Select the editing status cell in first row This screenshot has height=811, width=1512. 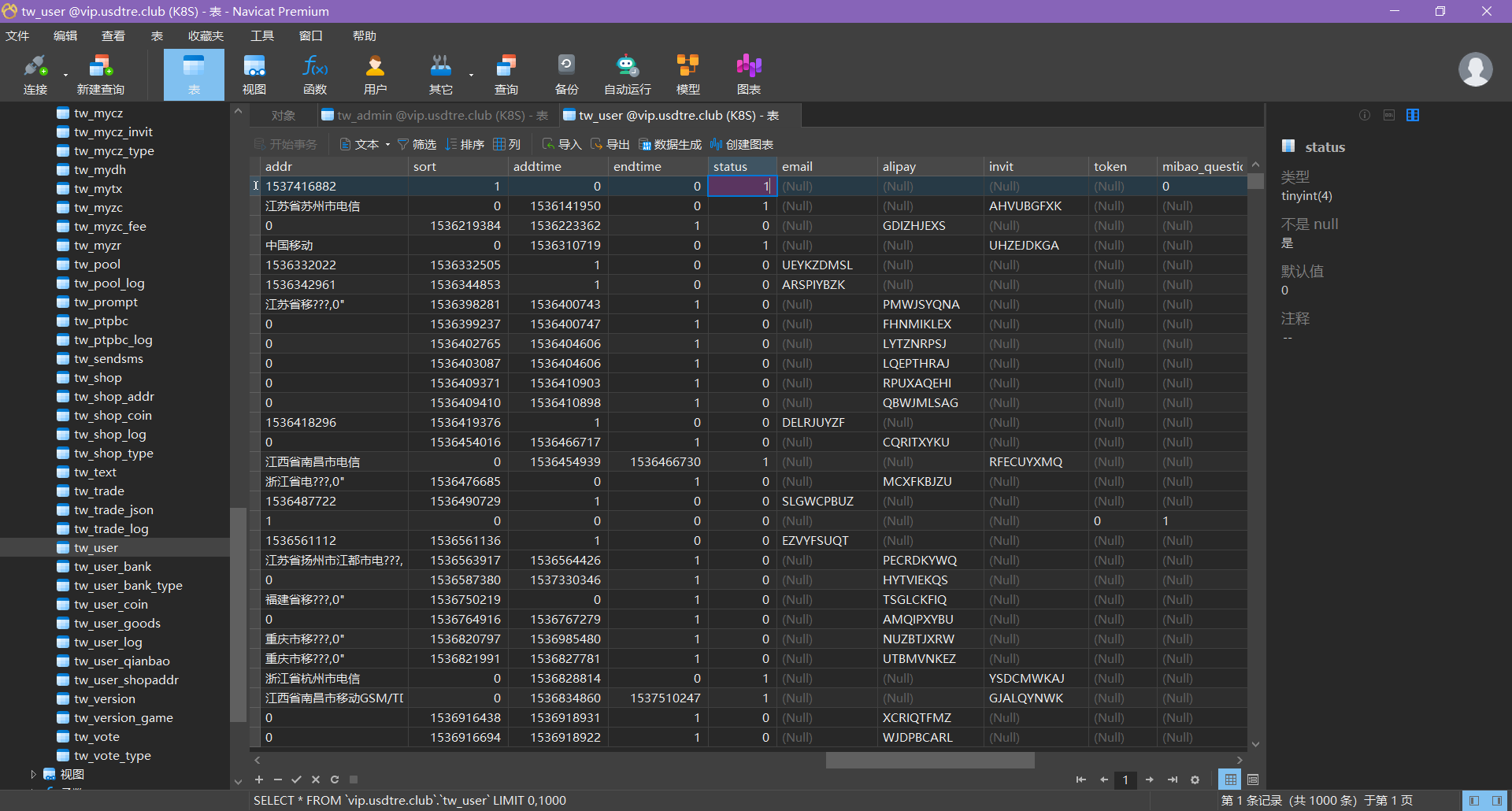click(742, 186)
